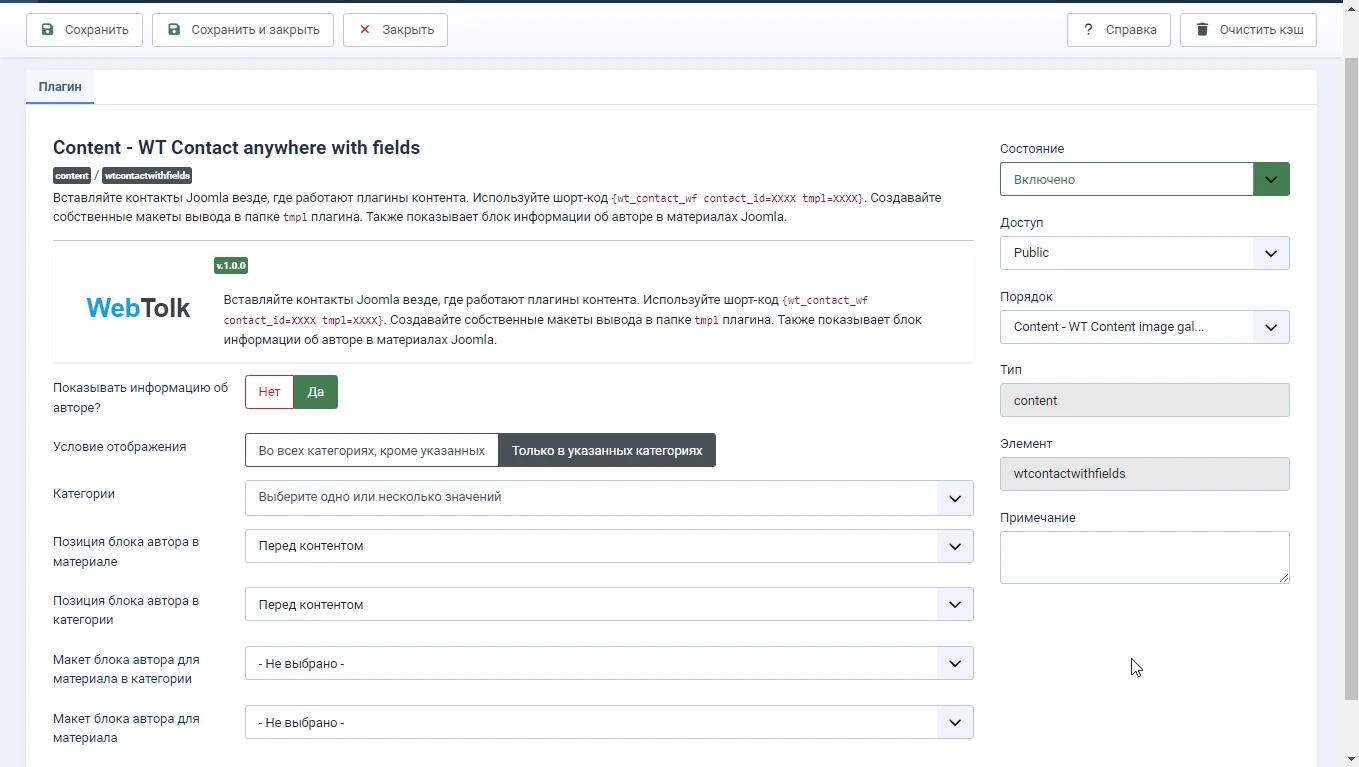Viewport: 1359px width, 767px height.
Task: Click the WebTolk logo
Action: pyautogui.click(x=137, y=307)
